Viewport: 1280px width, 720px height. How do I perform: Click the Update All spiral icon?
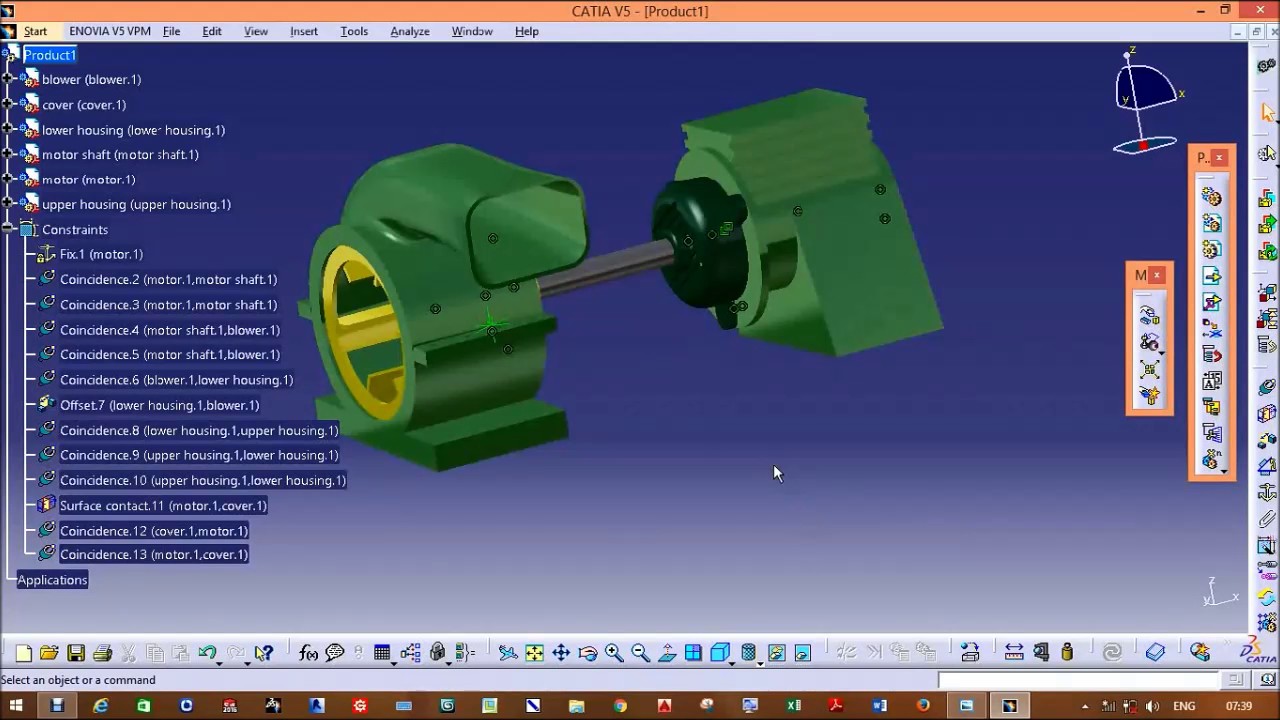click(x=1112, y=653)
